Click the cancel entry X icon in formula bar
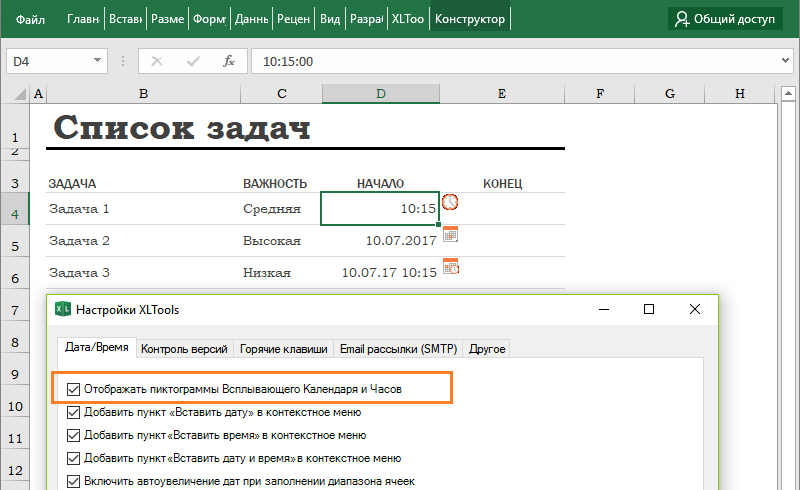Image resolution: width=800 pixels, height=490 pixels. click(157, 61)
